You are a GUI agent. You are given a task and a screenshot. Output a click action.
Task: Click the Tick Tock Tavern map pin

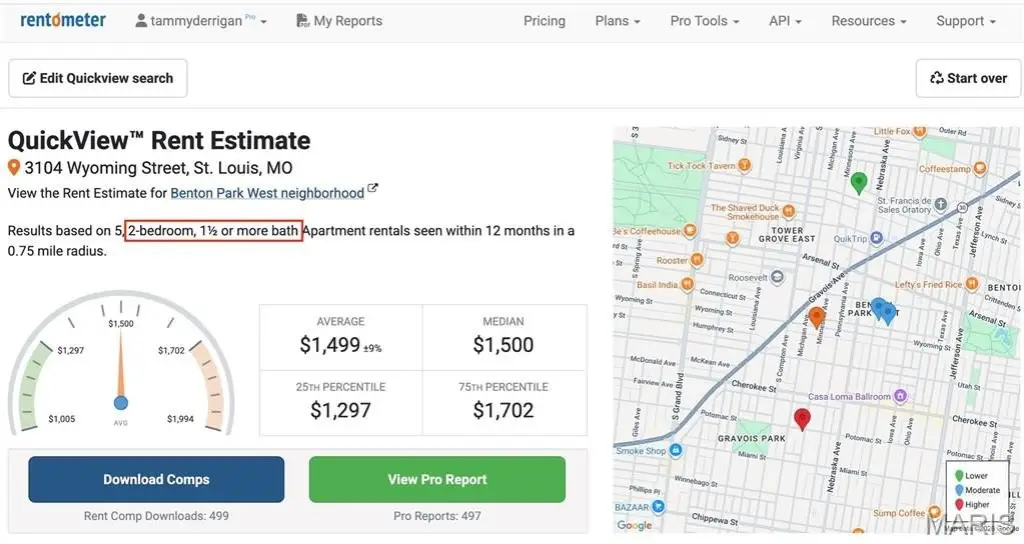[744, 165]
